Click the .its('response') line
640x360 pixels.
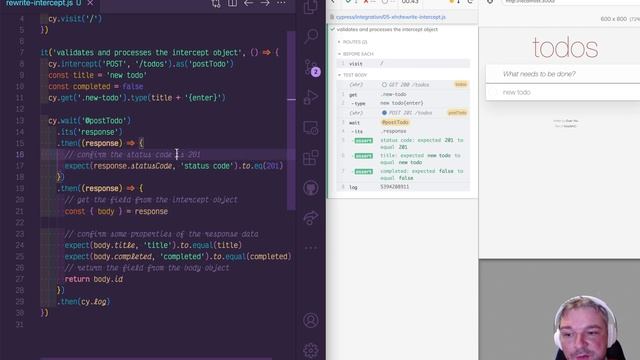click(x=89, y=132)
